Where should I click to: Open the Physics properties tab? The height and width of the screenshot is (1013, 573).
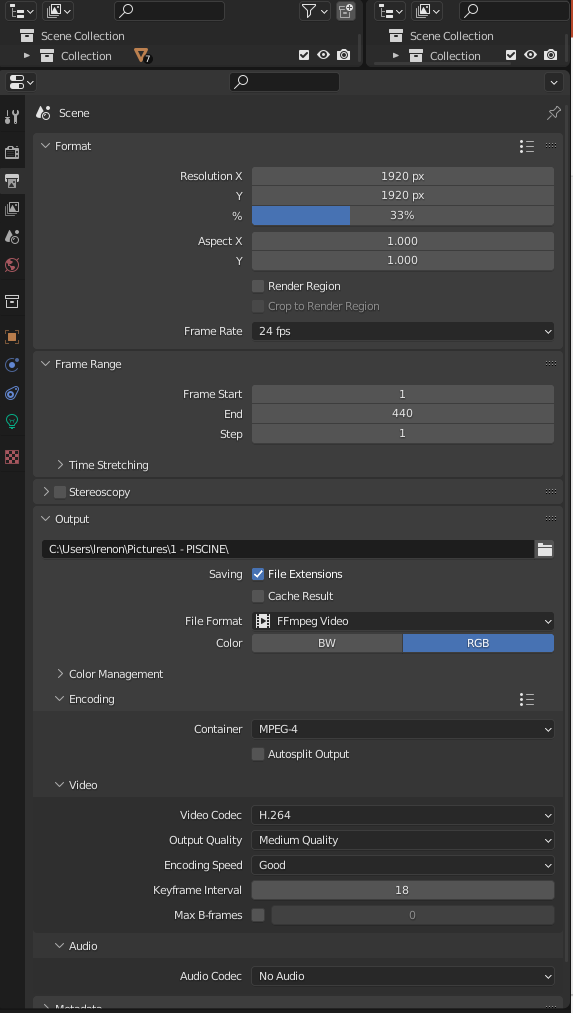pyautogui.click(x=12, y=365)
